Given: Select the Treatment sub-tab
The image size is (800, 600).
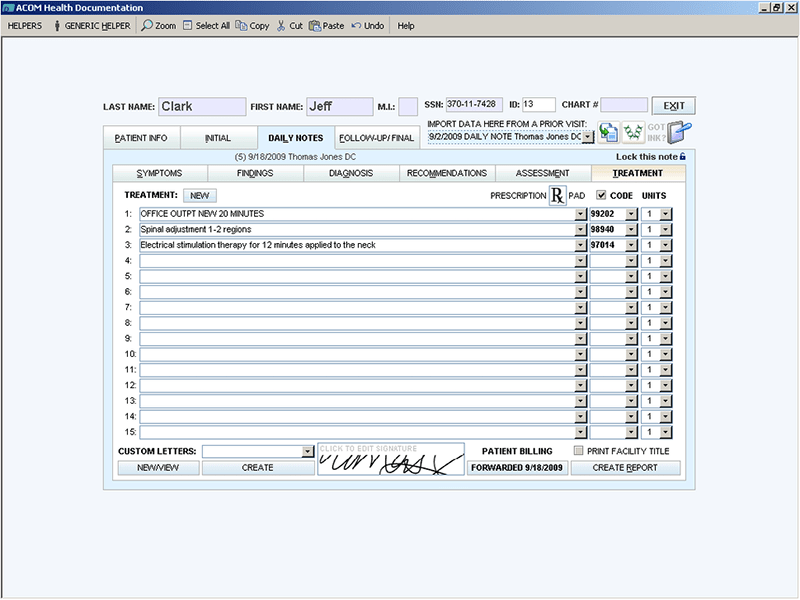Looking at the screenshot, I should (638, 173).
